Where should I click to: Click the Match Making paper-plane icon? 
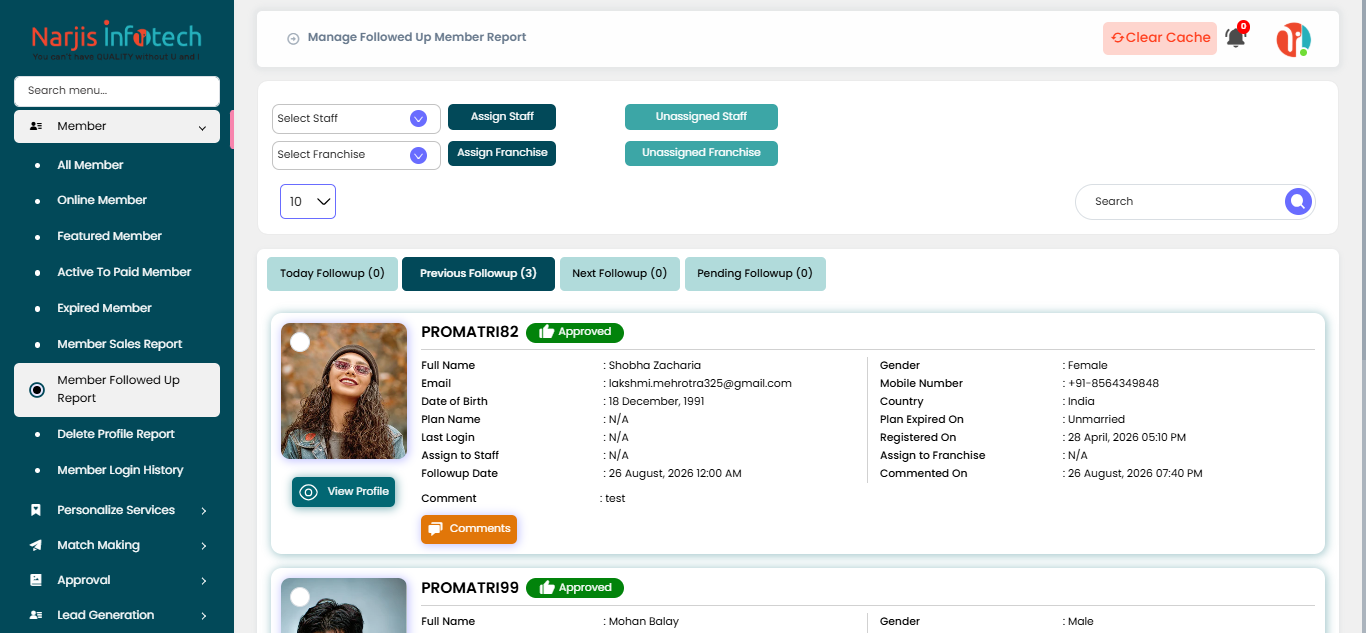tap(36, 545)
